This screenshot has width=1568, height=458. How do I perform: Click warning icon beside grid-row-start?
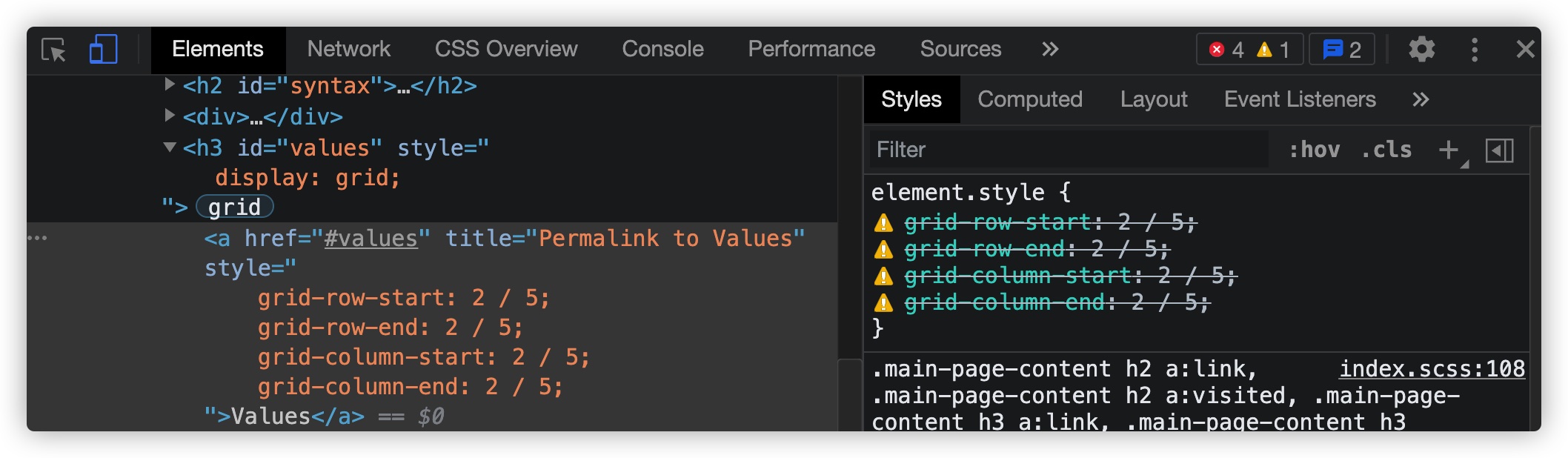pos(883,222)
